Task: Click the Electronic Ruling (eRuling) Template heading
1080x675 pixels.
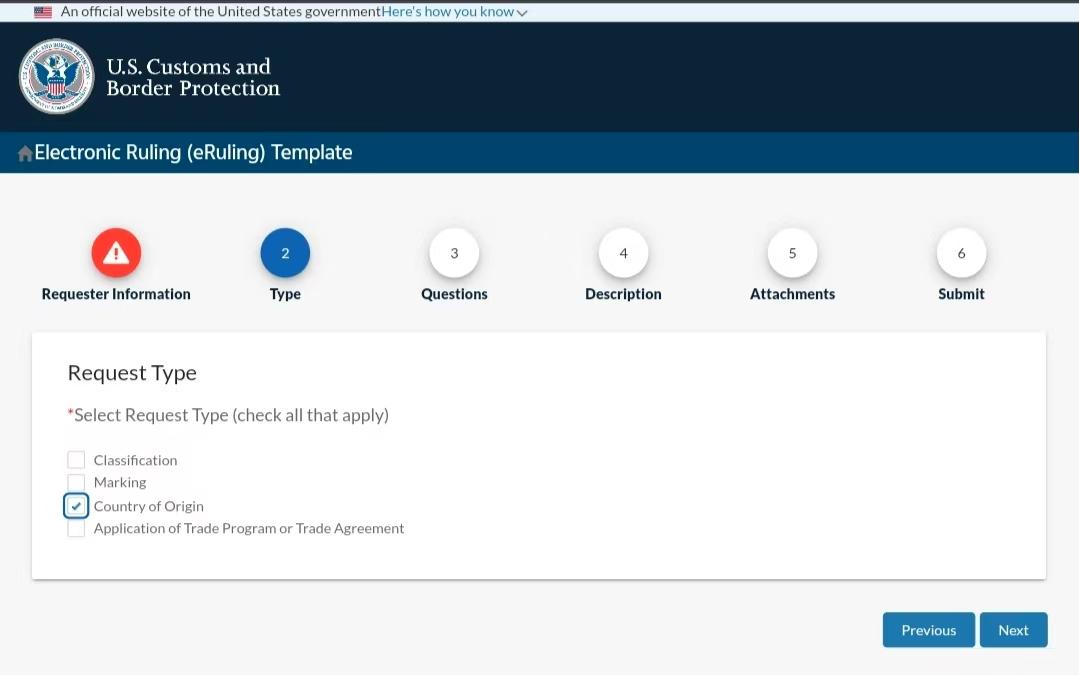Action: [x=193, y=152]
